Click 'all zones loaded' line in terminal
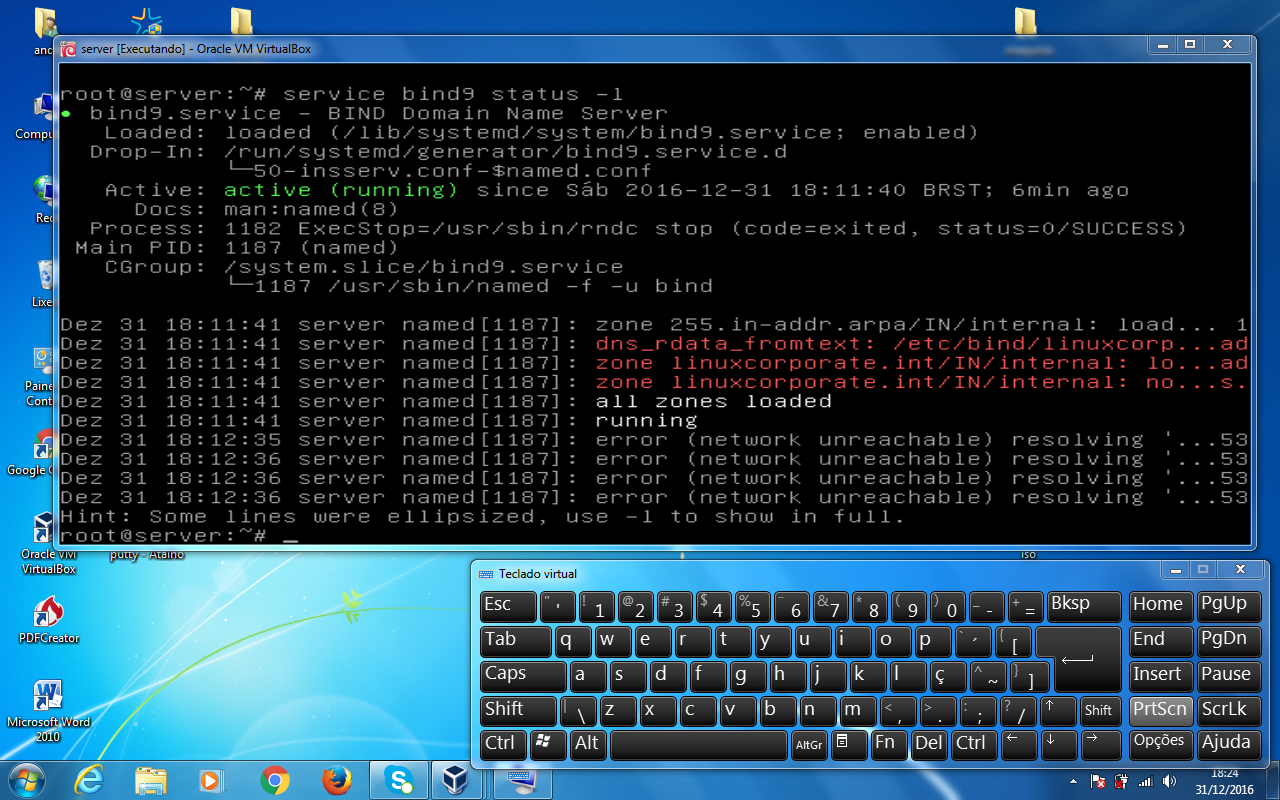Screen dimensions: 1280x800 point(714,401)
